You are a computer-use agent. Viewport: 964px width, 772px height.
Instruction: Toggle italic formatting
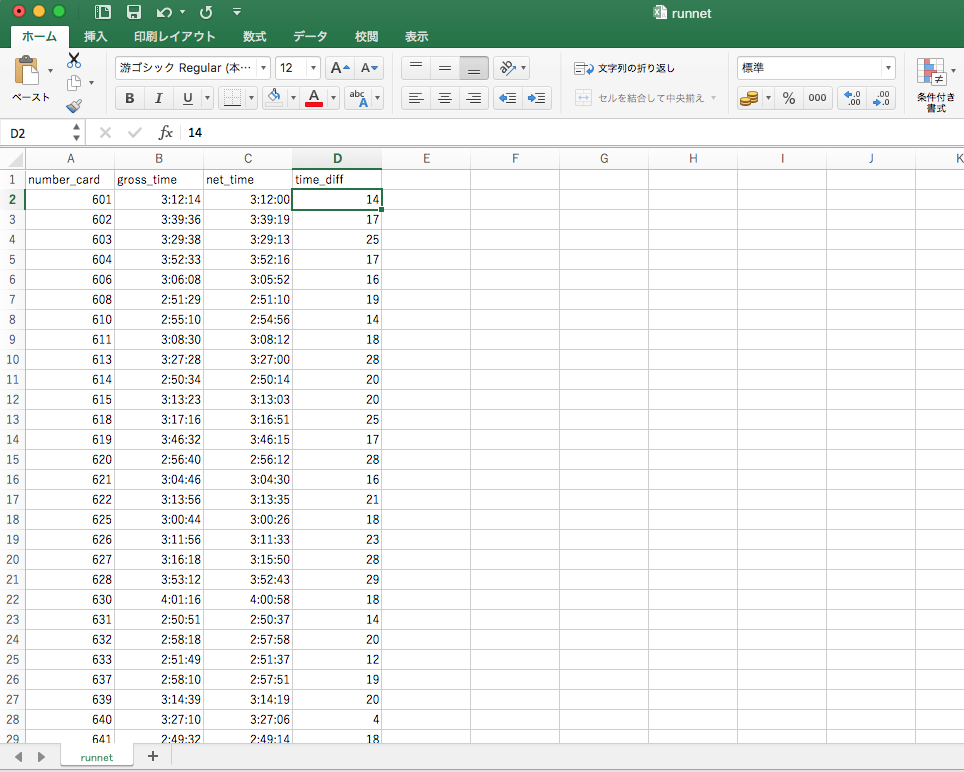click(x=159, y=98)
